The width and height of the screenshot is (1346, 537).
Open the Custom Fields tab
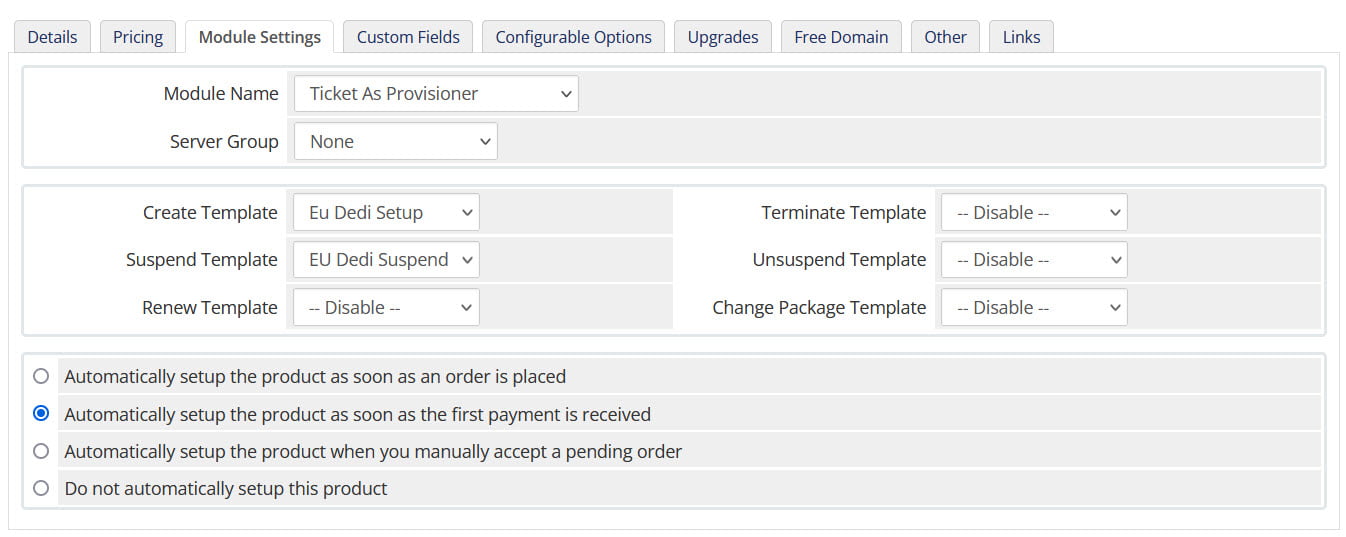tap(408, 37)
